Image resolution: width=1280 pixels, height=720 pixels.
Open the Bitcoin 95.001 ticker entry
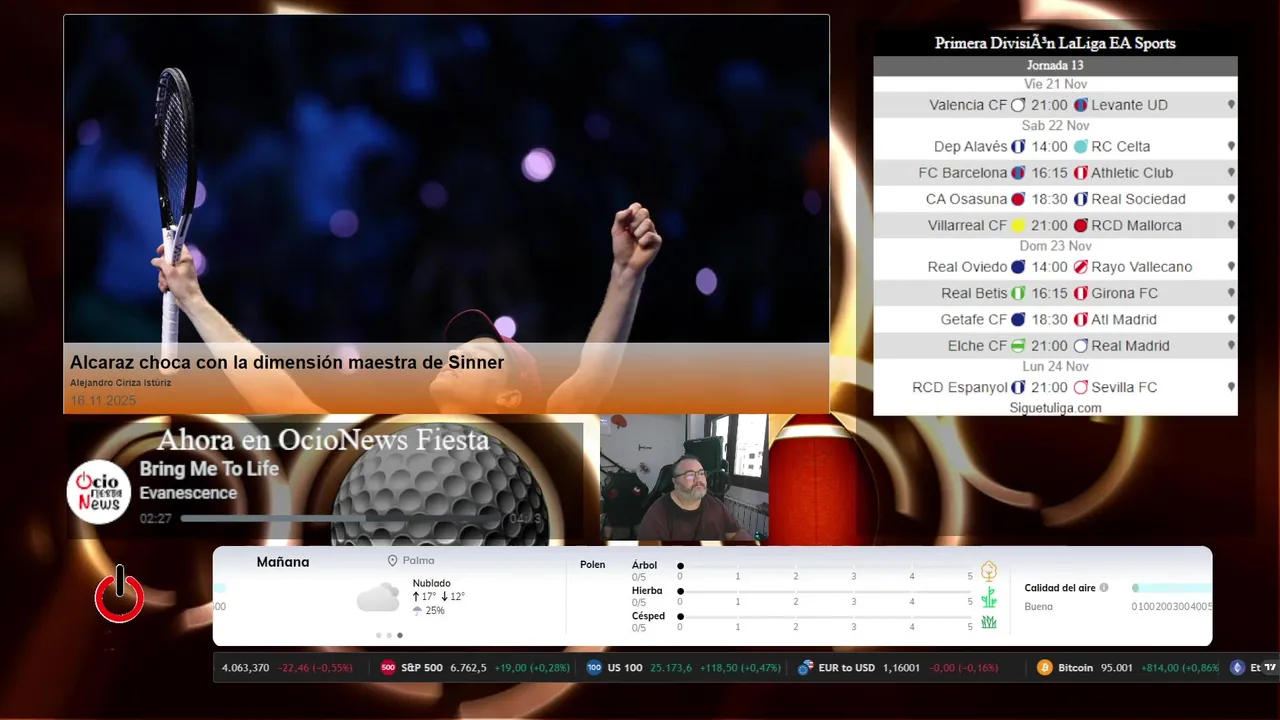1128,668
